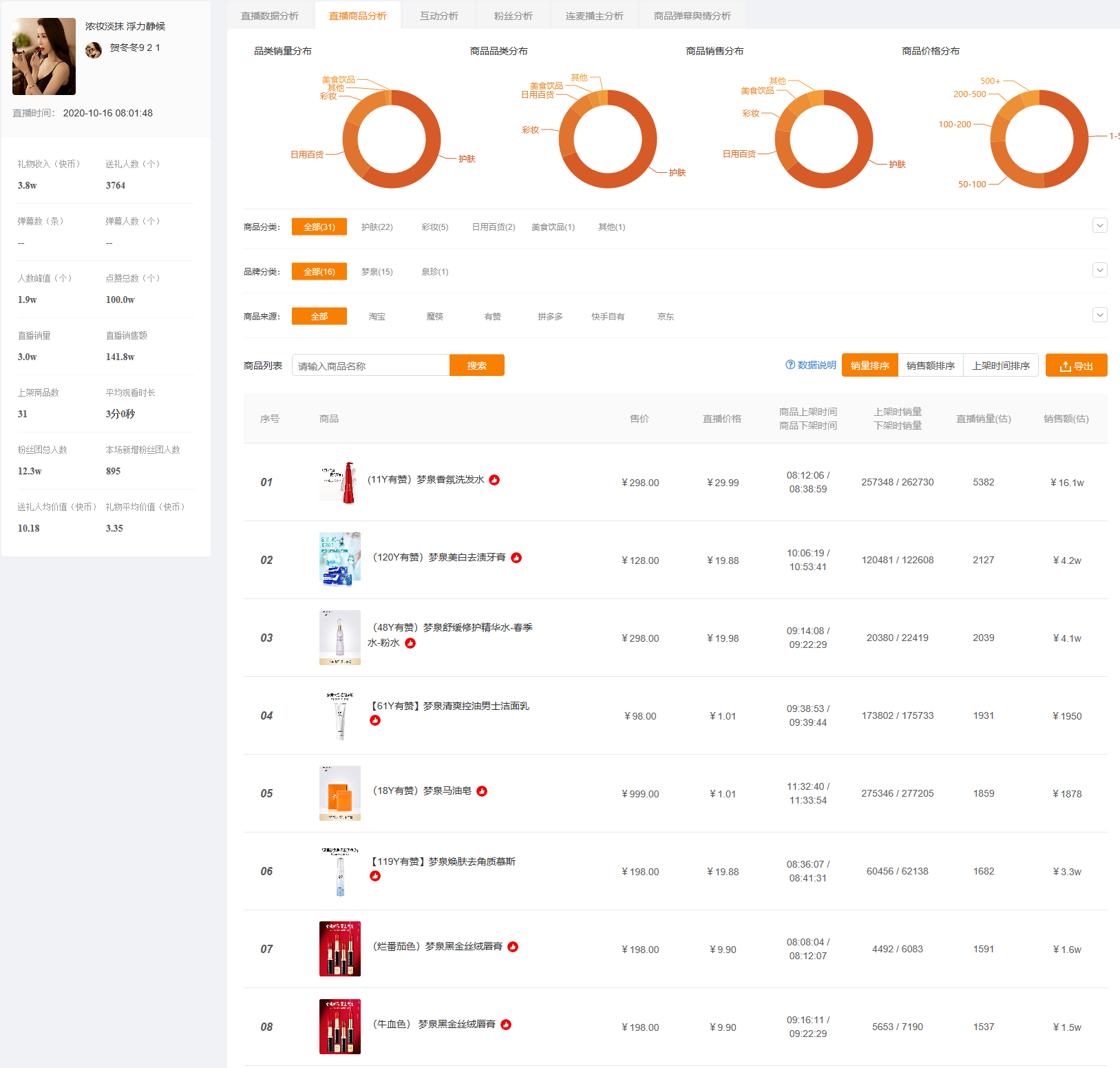
Task: Filter products by 护肤(22) category
Action: pos(377,227)
